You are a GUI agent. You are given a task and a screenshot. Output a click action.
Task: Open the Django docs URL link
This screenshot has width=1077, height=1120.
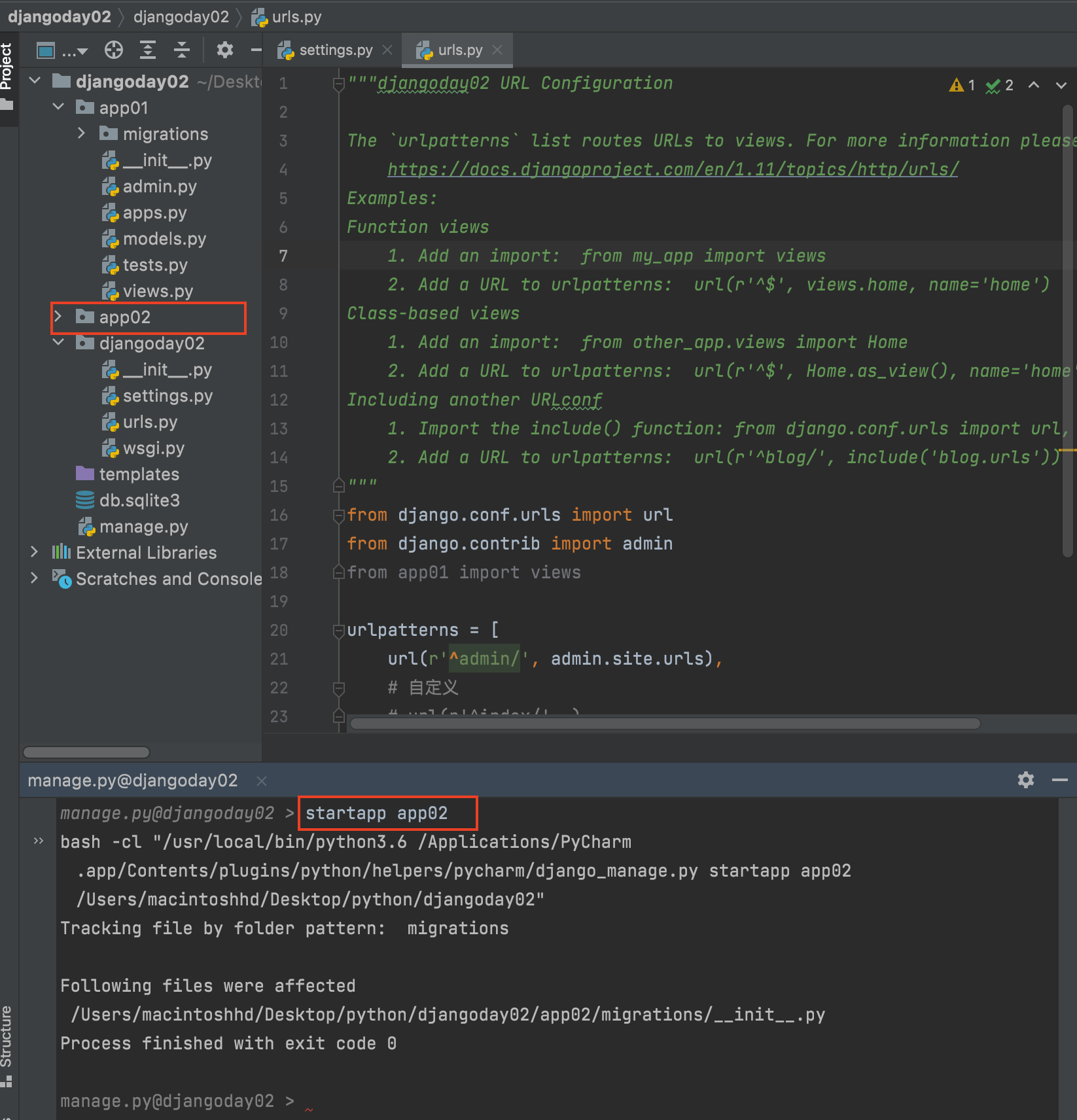673,169
